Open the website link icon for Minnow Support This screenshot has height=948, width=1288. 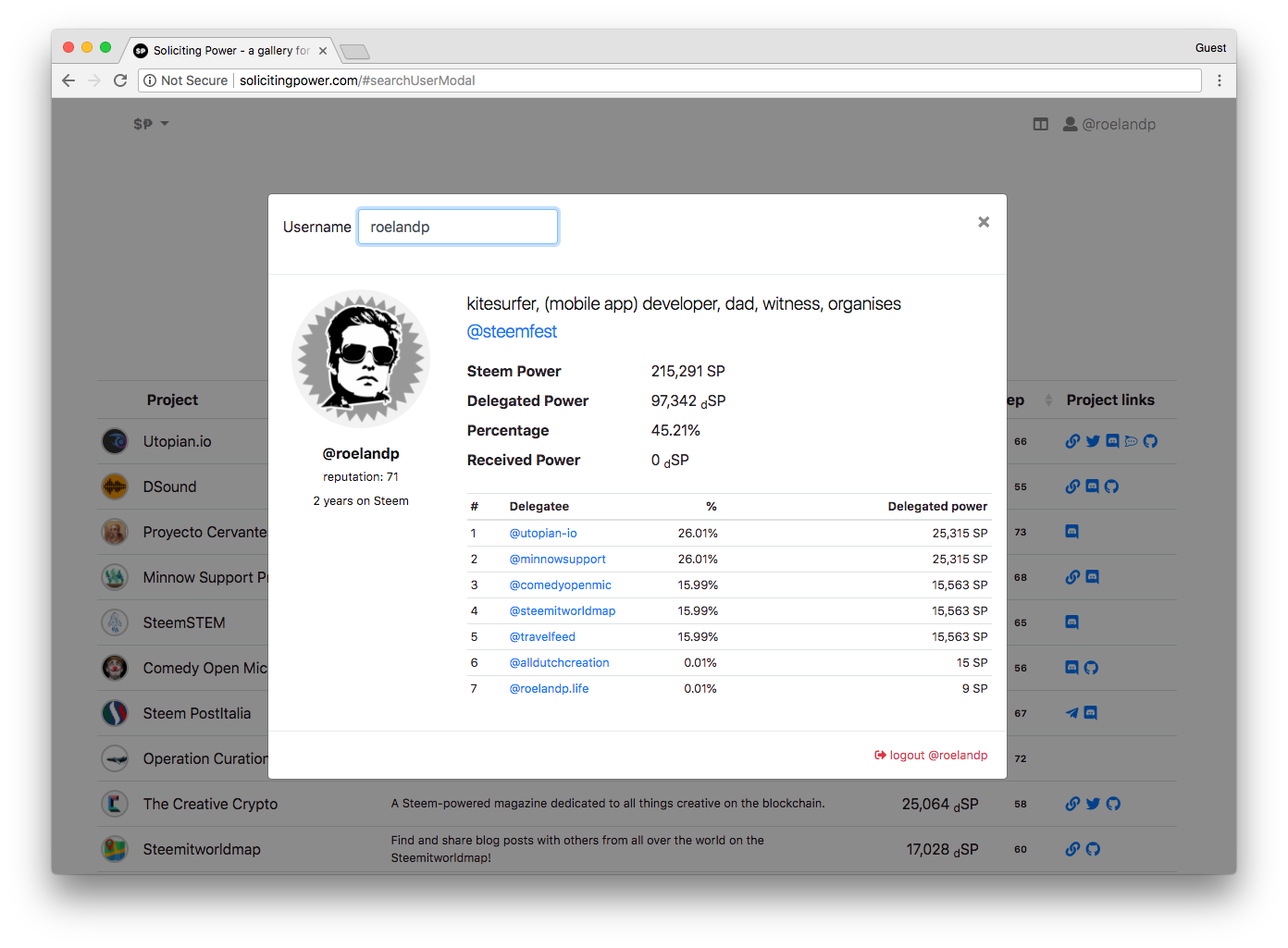pos(1072,577)
